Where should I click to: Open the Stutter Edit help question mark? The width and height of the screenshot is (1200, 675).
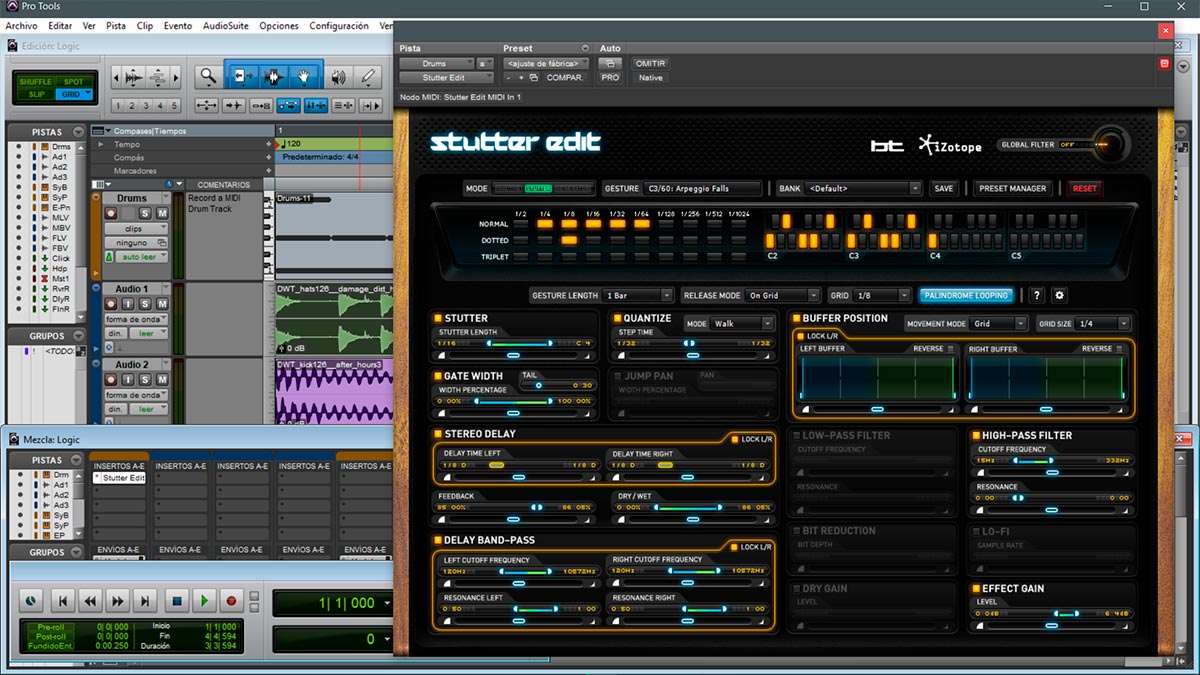1037,295
